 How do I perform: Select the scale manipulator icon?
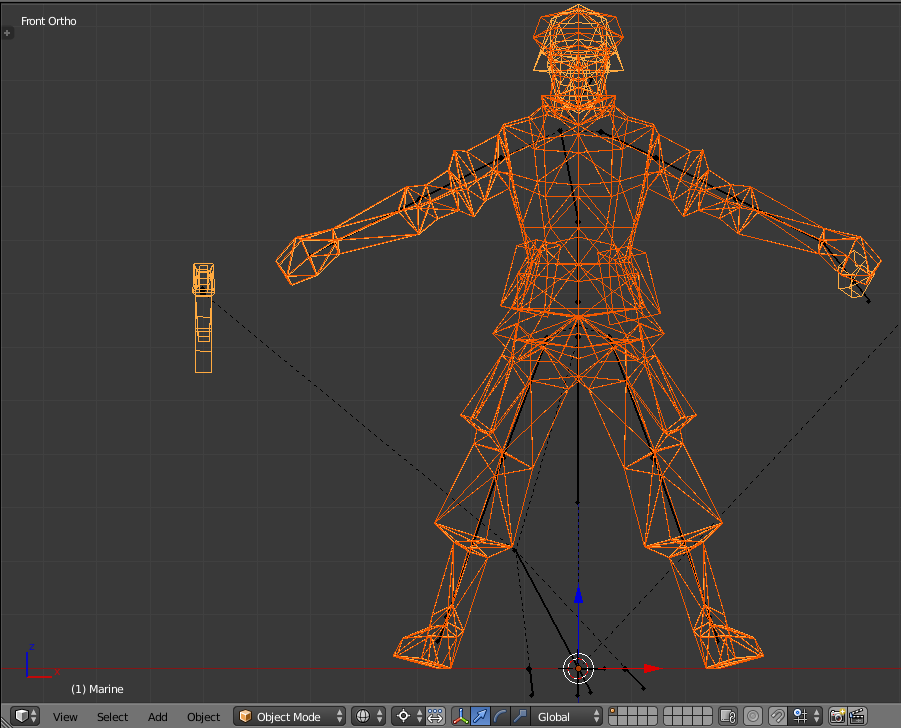pos(520,717)
